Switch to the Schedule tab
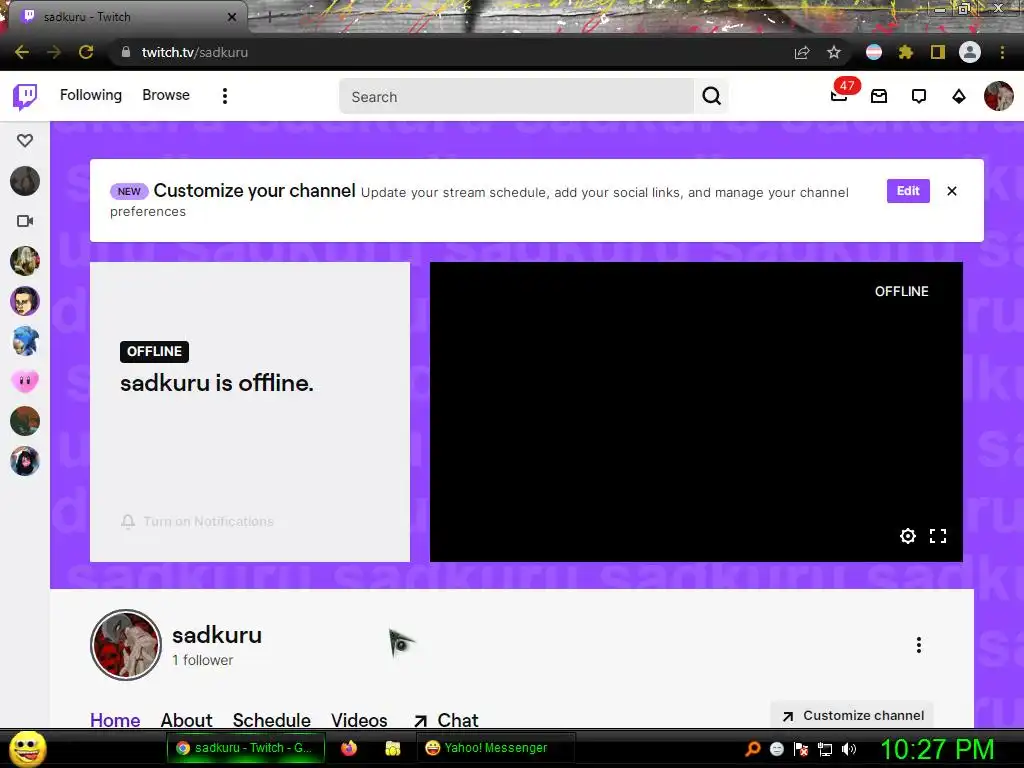Viewport: 1024px width, 768px height. pyautogui.click(x=272, y=720)
